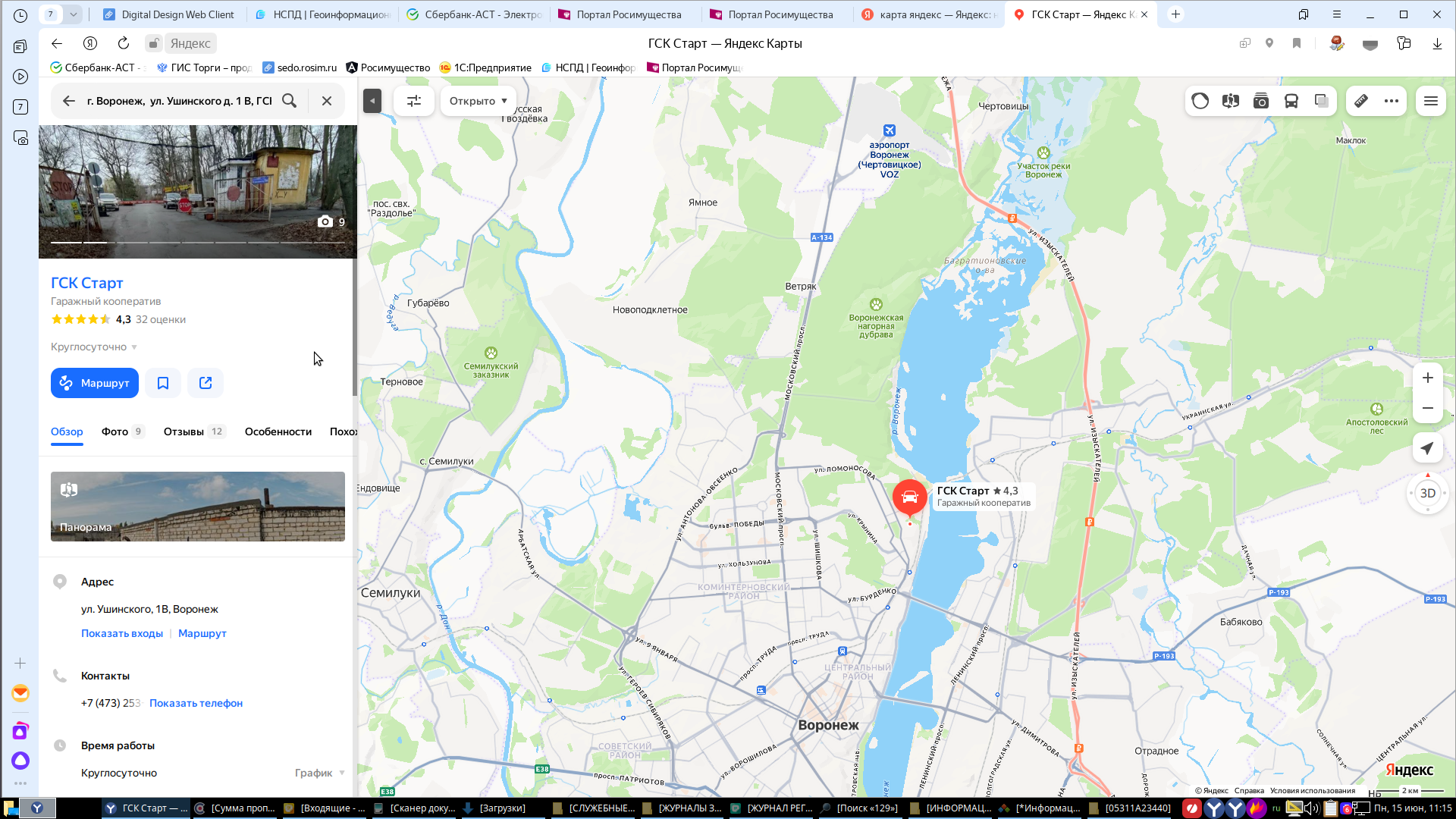This screenshot has height=819, width=1456.
Task: Save ГСК Старт to bookmarks
Action: click(163, 383)
